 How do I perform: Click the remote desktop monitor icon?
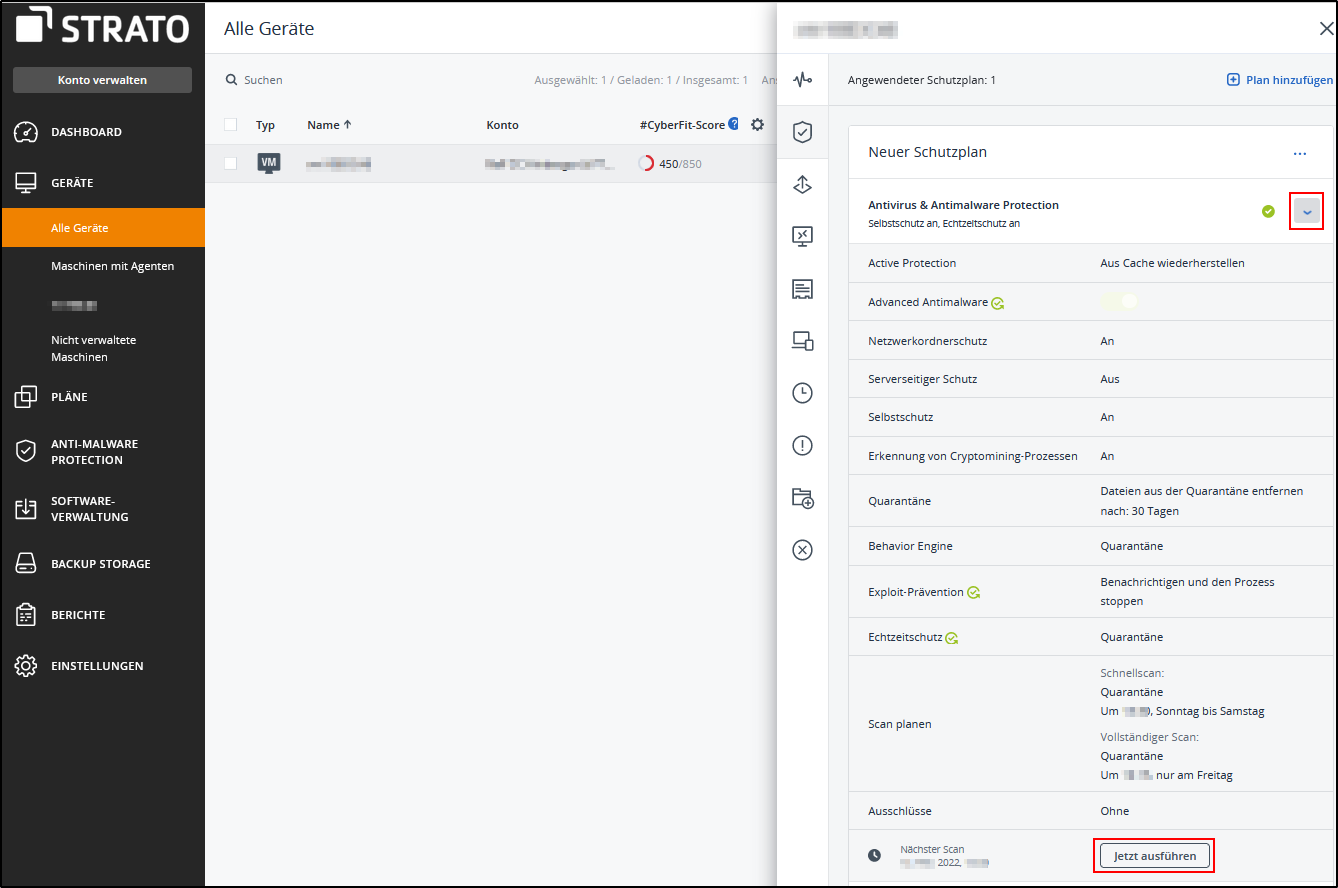(802, 236)
